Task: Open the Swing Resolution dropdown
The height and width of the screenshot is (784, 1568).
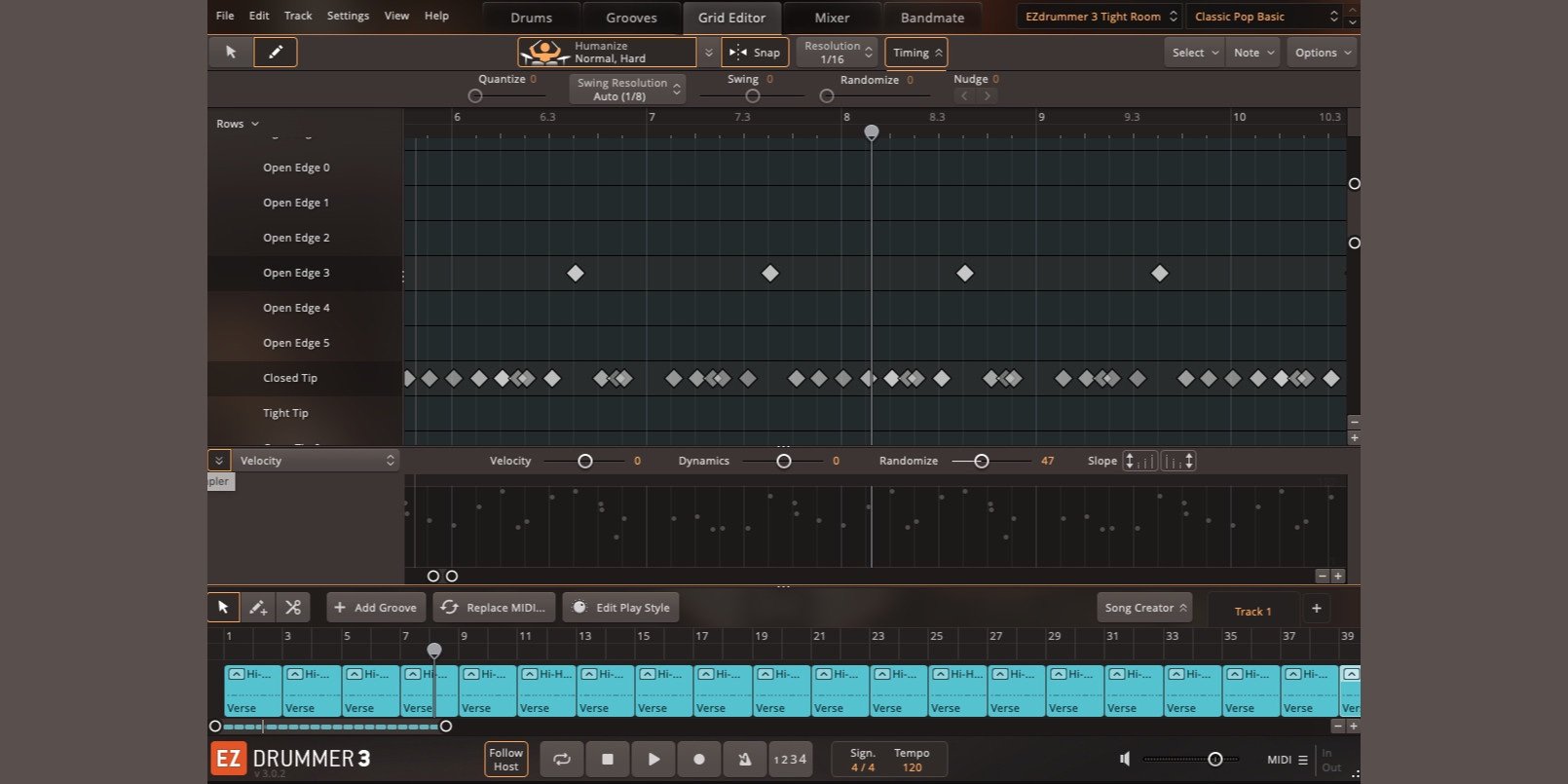Action: (626, 90)
